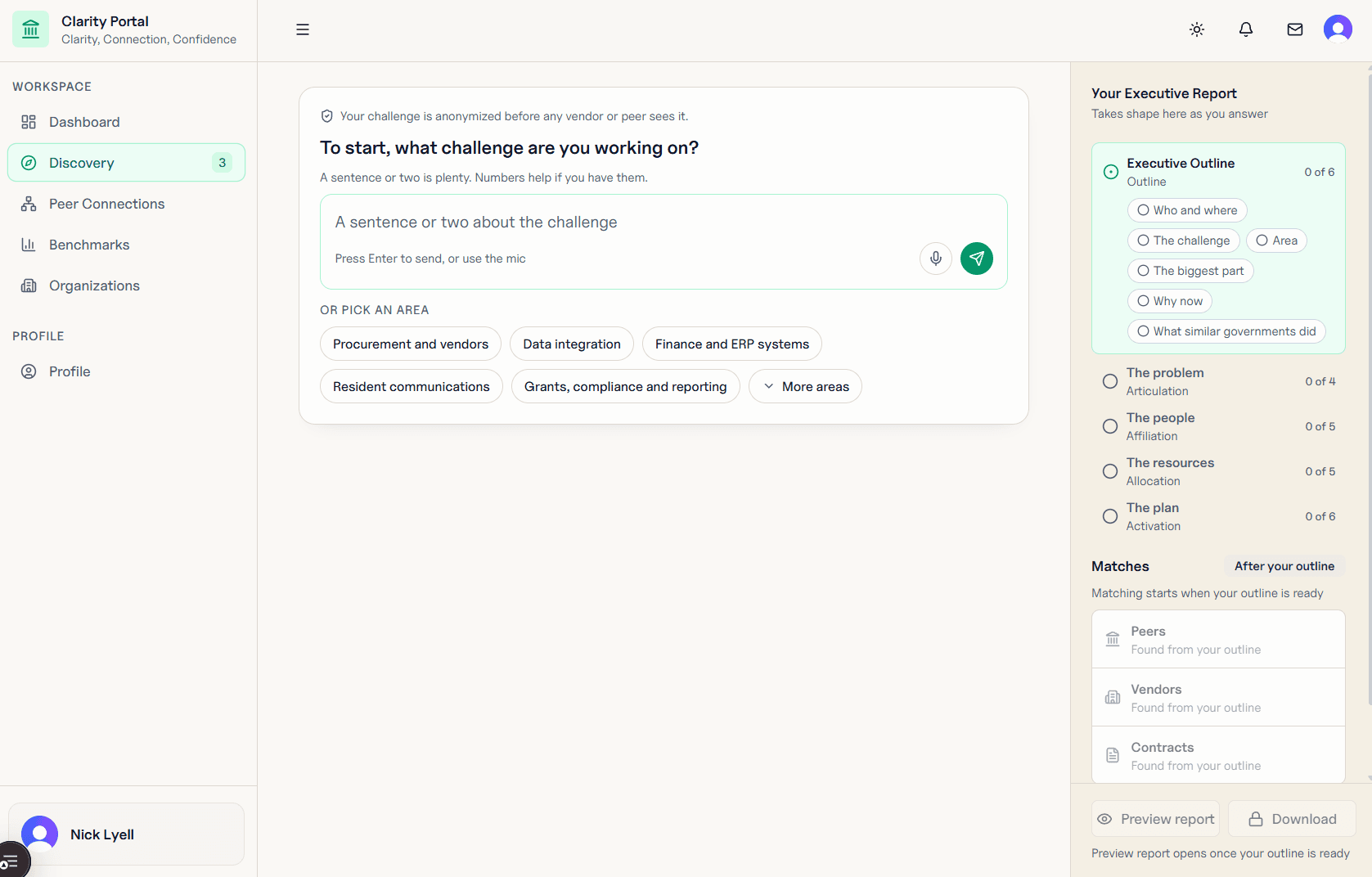Switch theme with the sun icon

point(1197,29)
